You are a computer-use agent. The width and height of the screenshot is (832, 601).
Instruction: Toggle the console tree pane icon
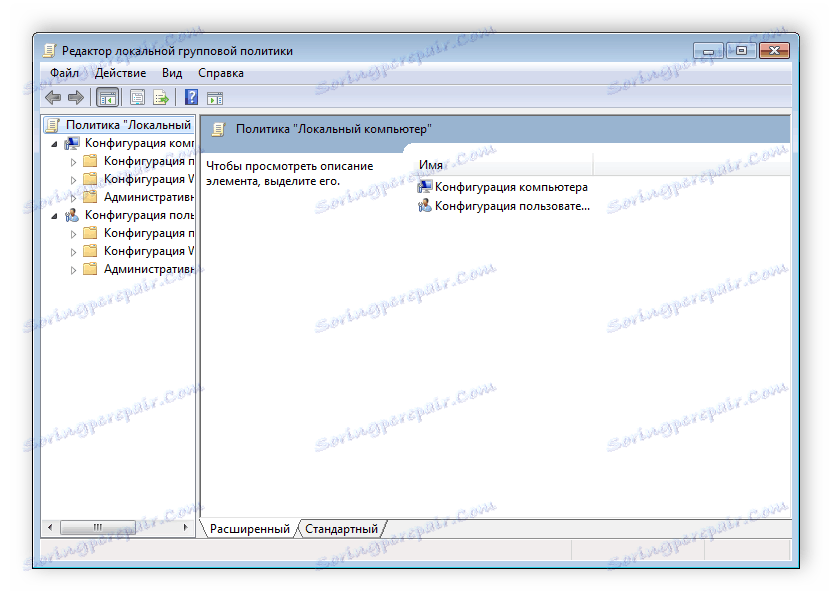point(107,97)
